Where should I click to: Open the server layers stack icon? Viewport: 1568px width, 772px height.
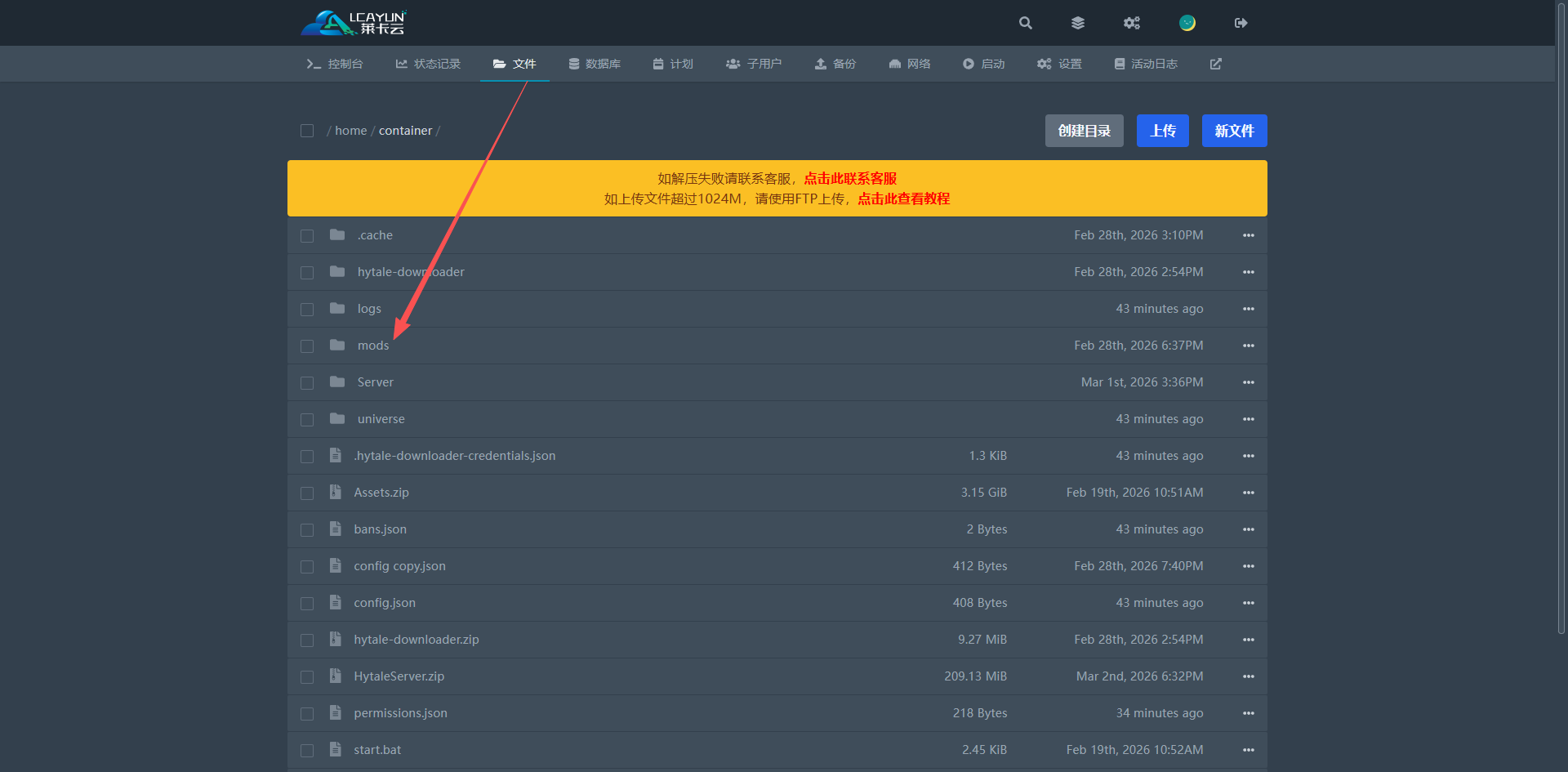[1078, 23]
